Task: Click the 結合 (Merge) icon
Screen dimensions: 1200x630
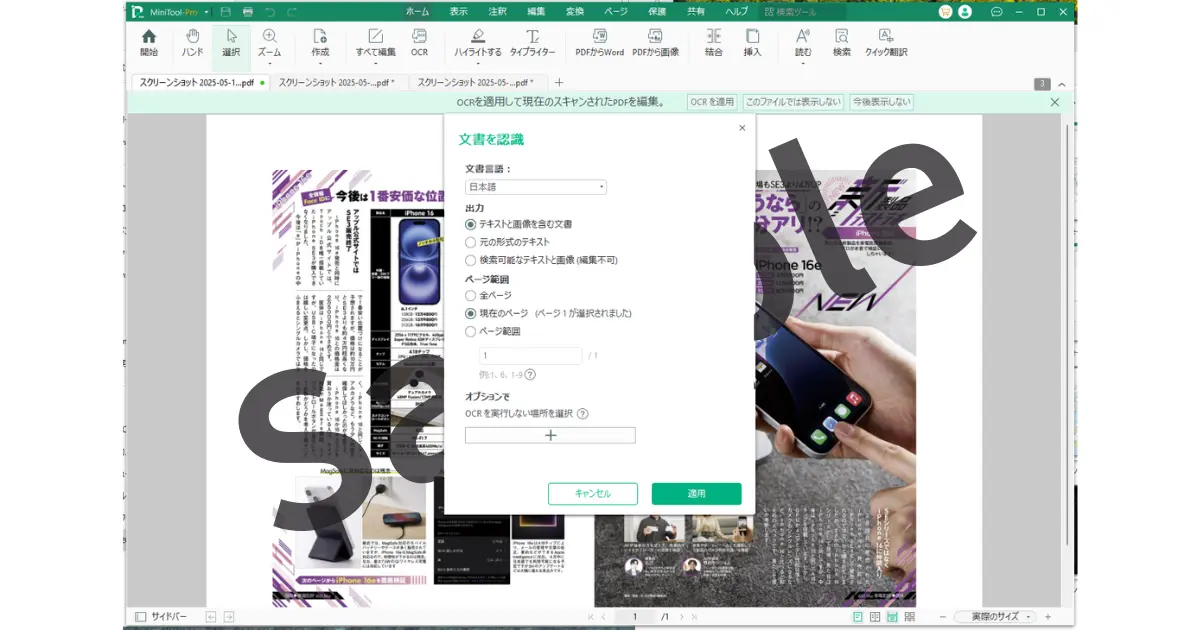Action: tap(713, 43)
